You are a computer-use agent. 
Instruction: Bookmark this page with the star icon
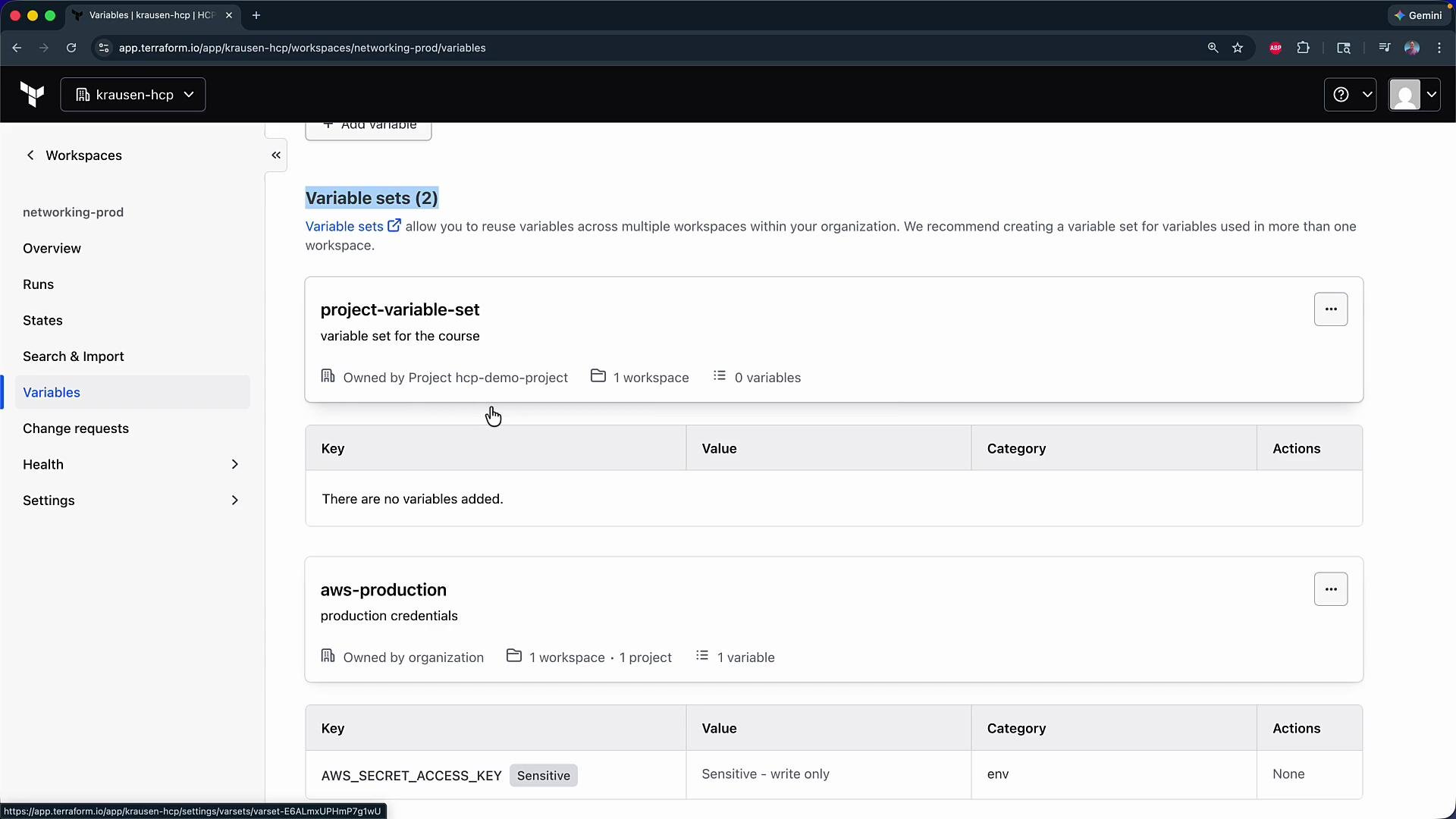1238,48
